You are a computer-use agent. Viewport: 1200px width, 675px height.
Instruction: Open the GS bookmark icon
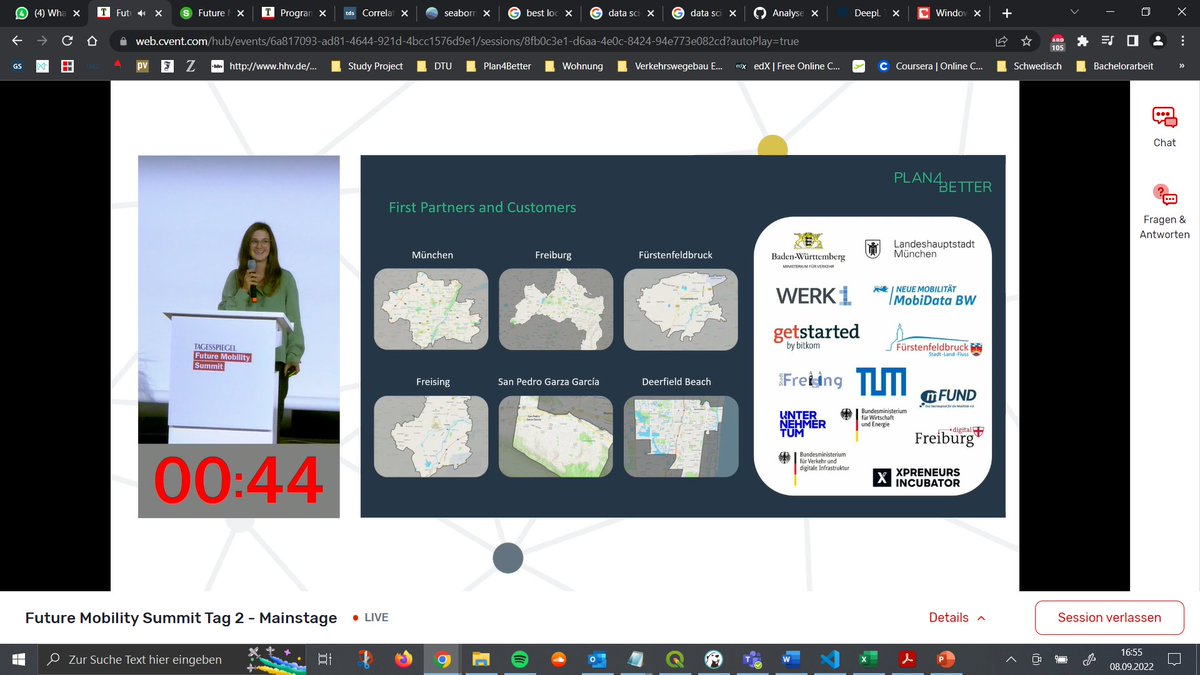[x=18, y=66]
